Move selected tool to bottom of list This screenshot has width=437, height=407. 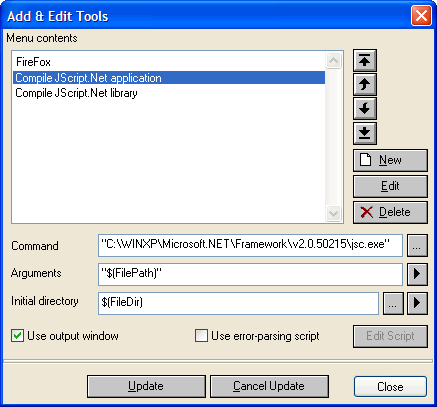click(365, 133)
